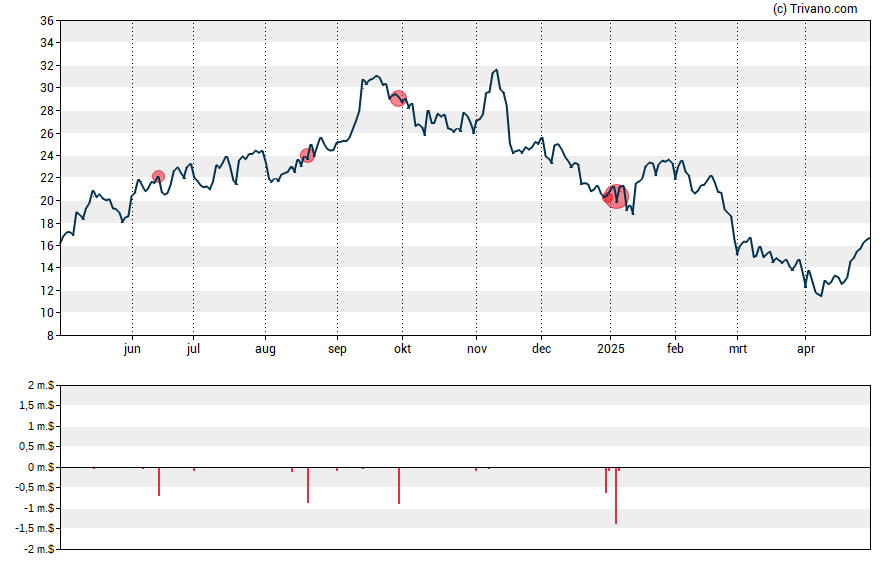Image resolution: width=888 pixels, height=565 pixels.
Task: Click the '2 m.$' volume axis label
Action: coord(41,386)
